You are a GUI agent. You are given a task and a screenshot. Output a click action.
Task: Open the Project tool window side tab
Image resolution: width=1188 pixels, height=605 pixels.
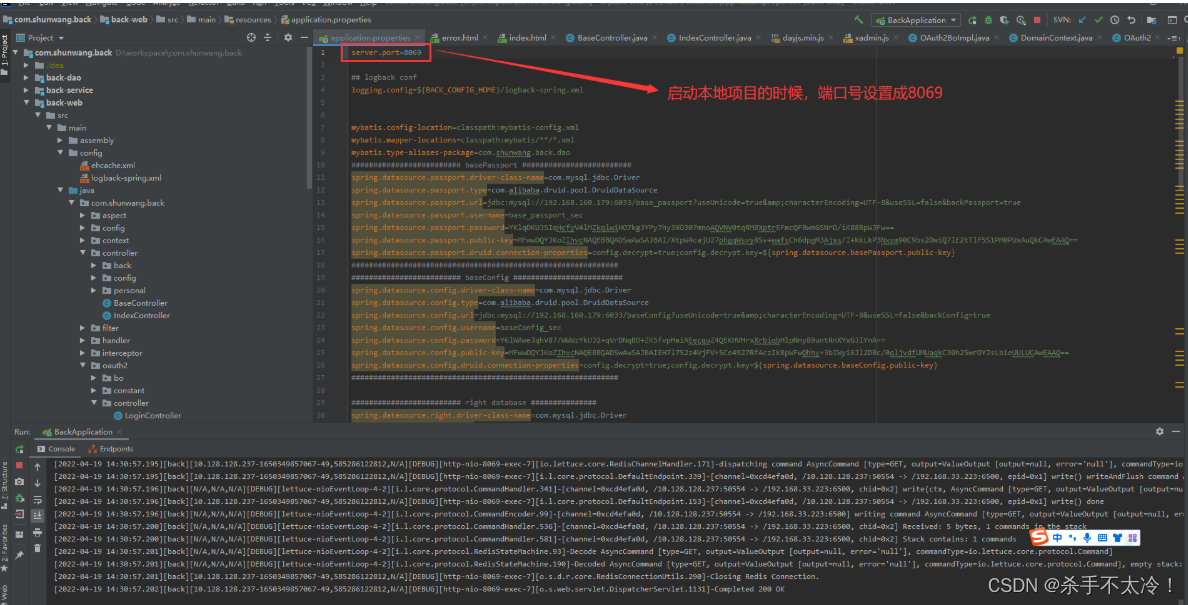click(x=5, y=55)
